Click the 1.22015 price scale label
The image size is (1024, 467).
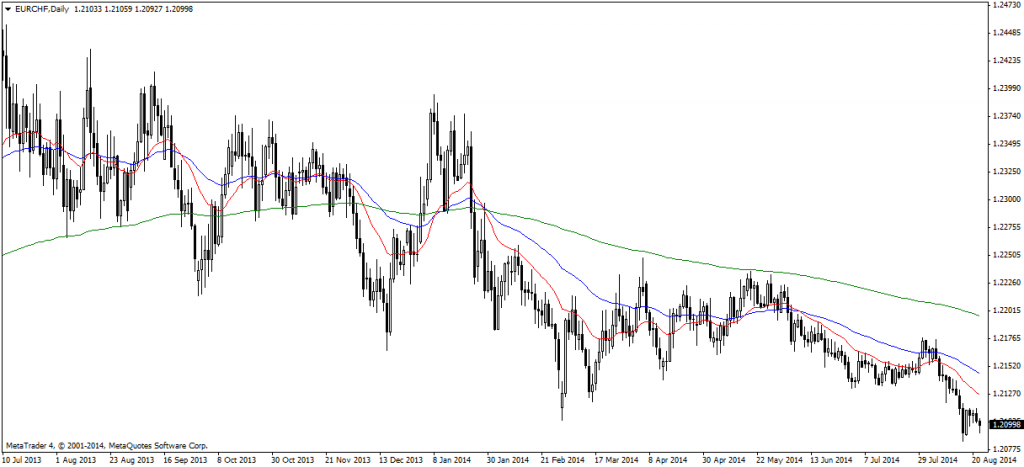pyautogui.click(x=1004, y=310)
